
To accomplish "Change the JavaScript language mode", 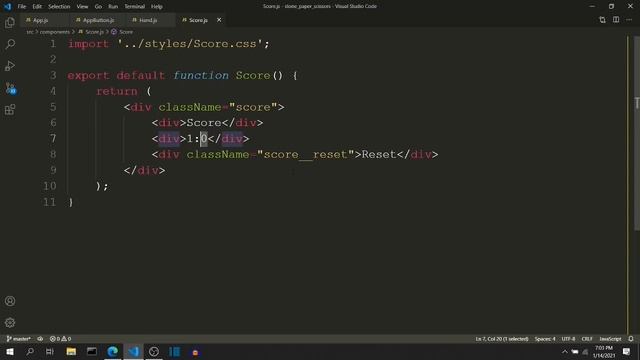I will (610, 339).
